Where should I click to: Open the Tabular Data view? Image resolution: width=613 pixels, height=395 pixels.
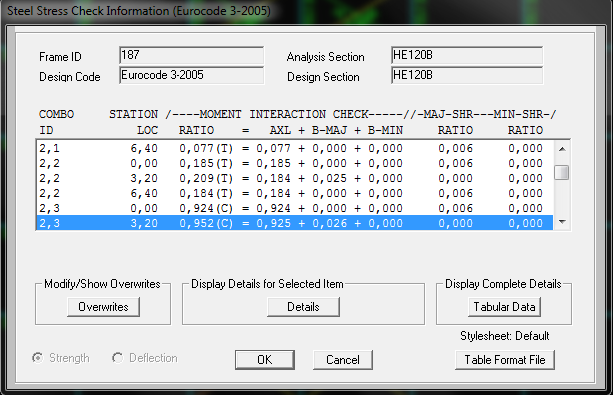tap(504, 307)
